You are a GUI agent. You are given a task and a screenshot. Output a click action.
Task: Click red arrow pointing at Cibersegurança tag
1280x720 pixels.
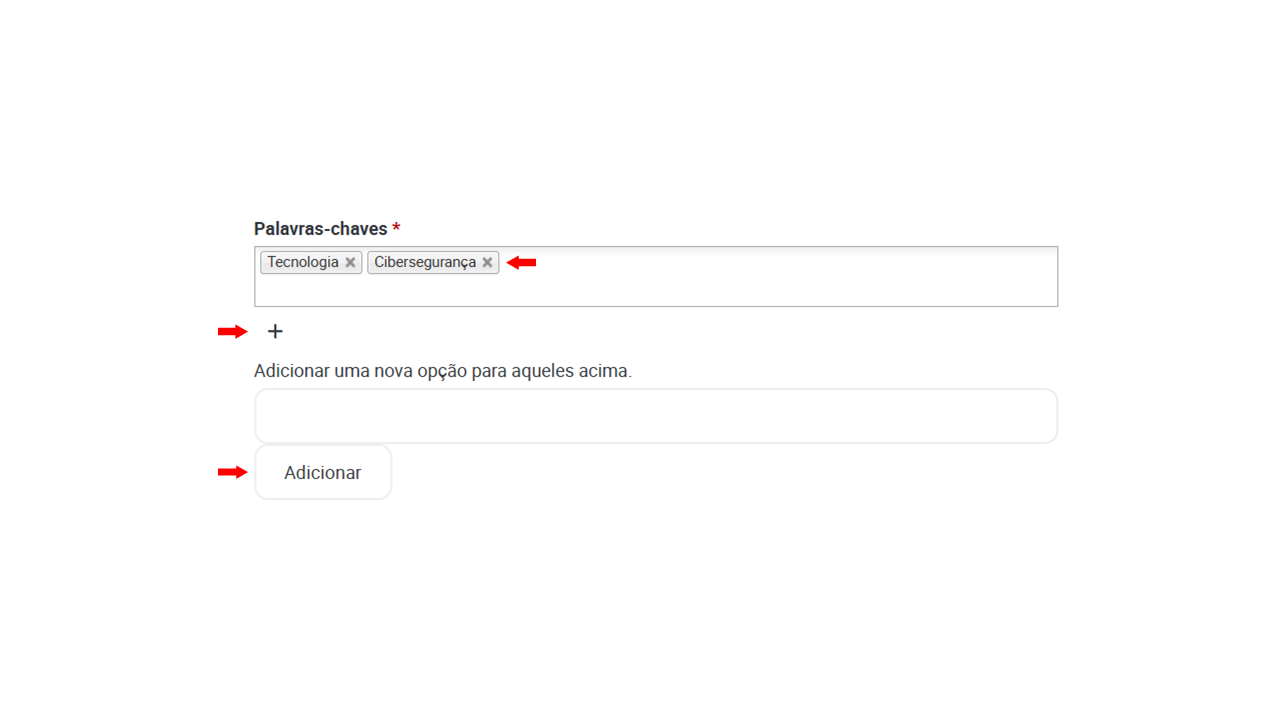(x=521, y=262)
